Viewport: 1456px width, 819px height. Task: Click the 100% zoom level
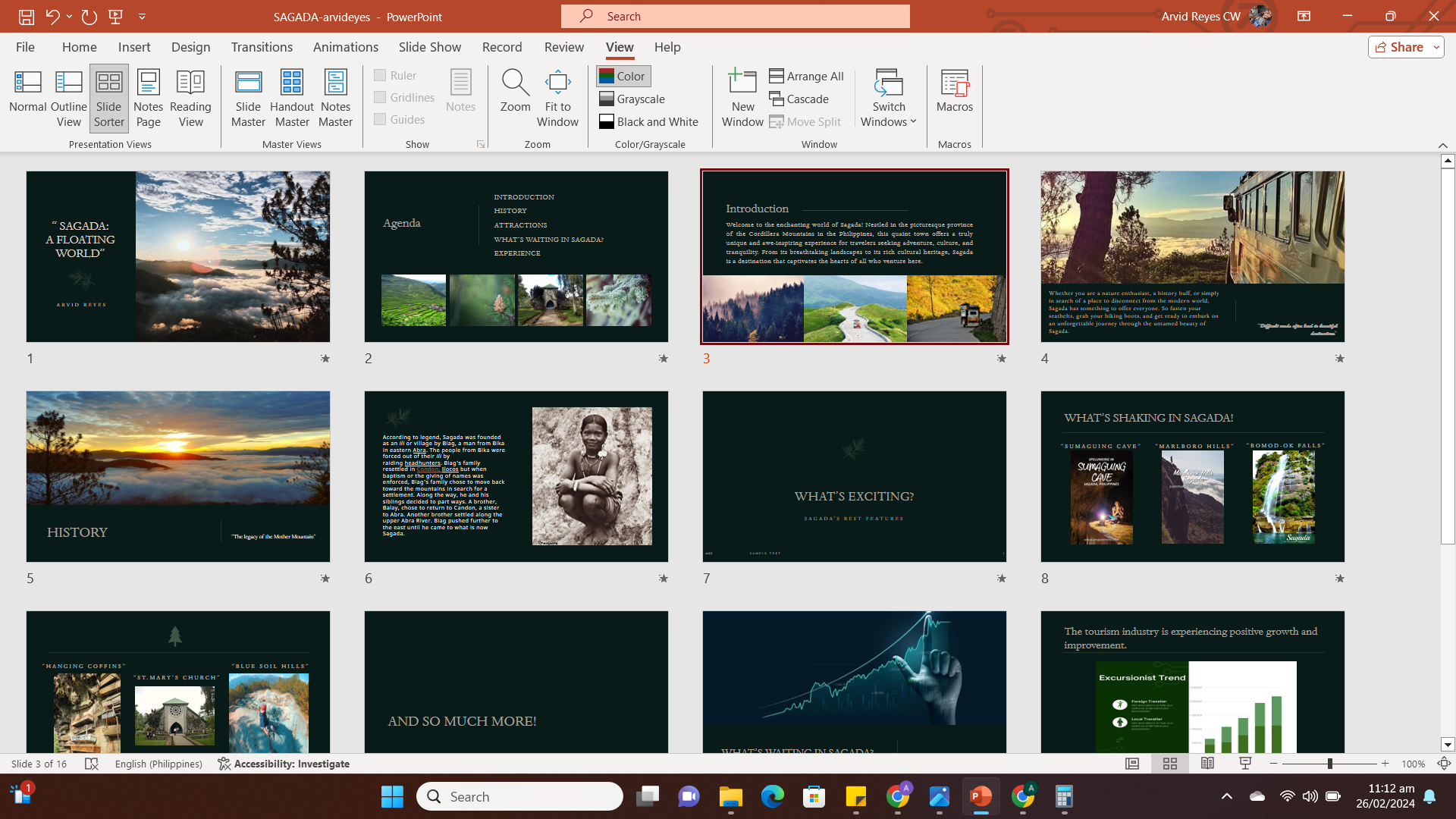(x=1413, y=764)
